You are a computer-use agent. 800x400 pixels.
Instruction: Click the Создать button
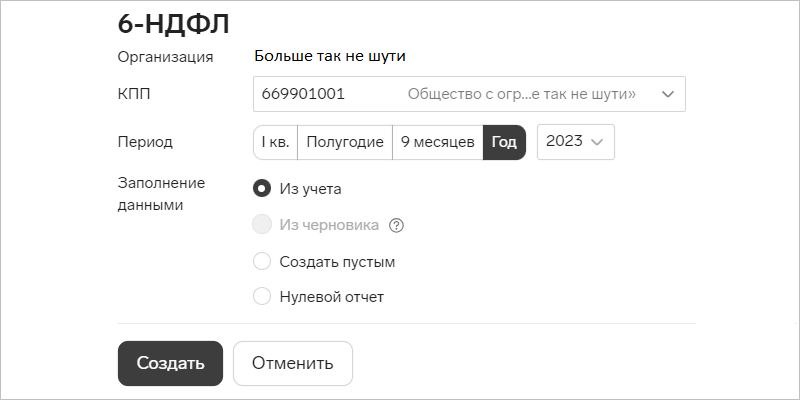click(x=170, y=363)
